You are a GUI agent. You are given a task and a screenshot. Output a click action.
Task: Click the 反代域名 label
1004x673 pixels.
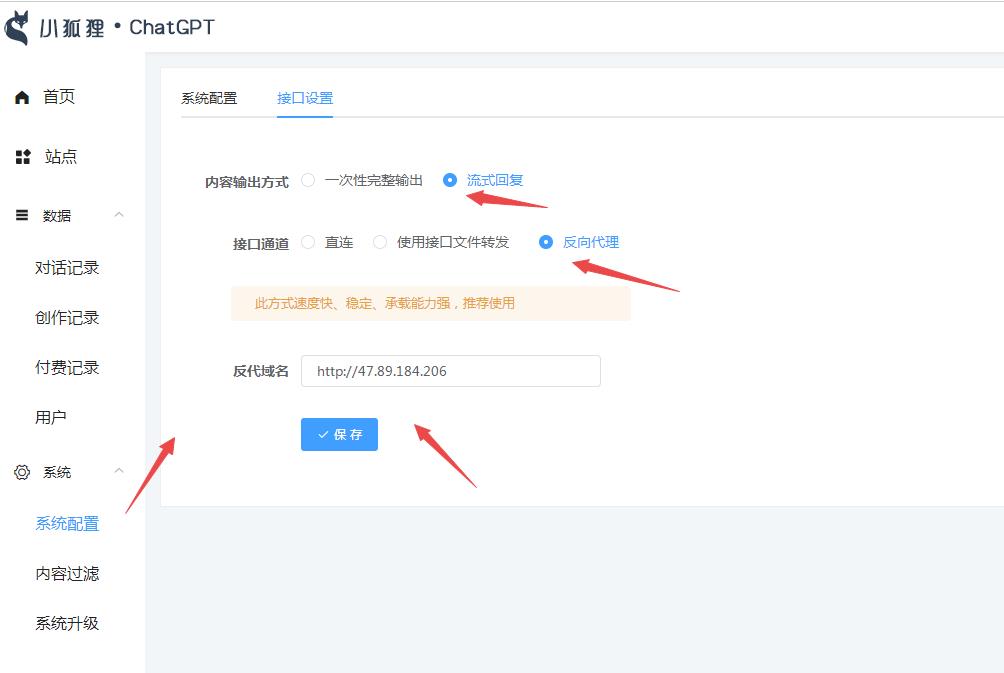(261, 371)
